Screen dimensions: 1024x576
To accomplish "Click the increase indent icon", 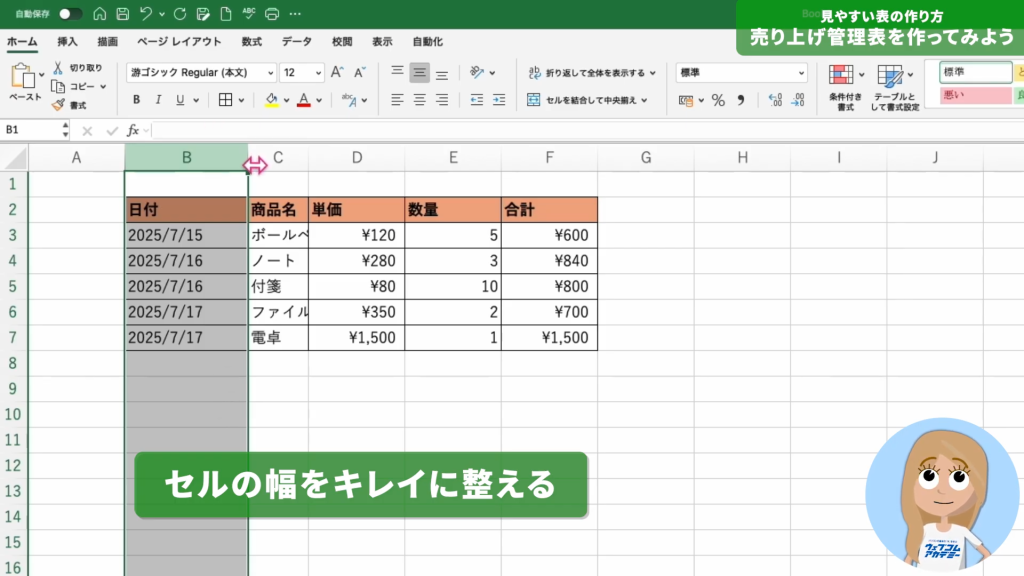I will click(x=498, y=100).
